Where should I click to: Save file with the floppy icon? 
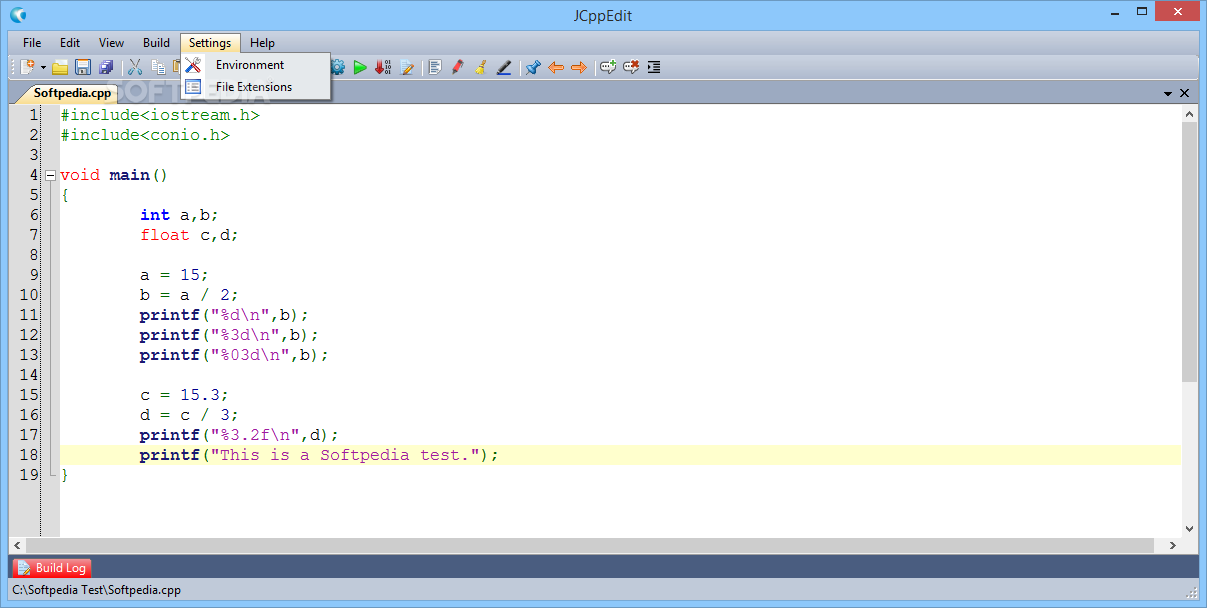coord(83,67)
